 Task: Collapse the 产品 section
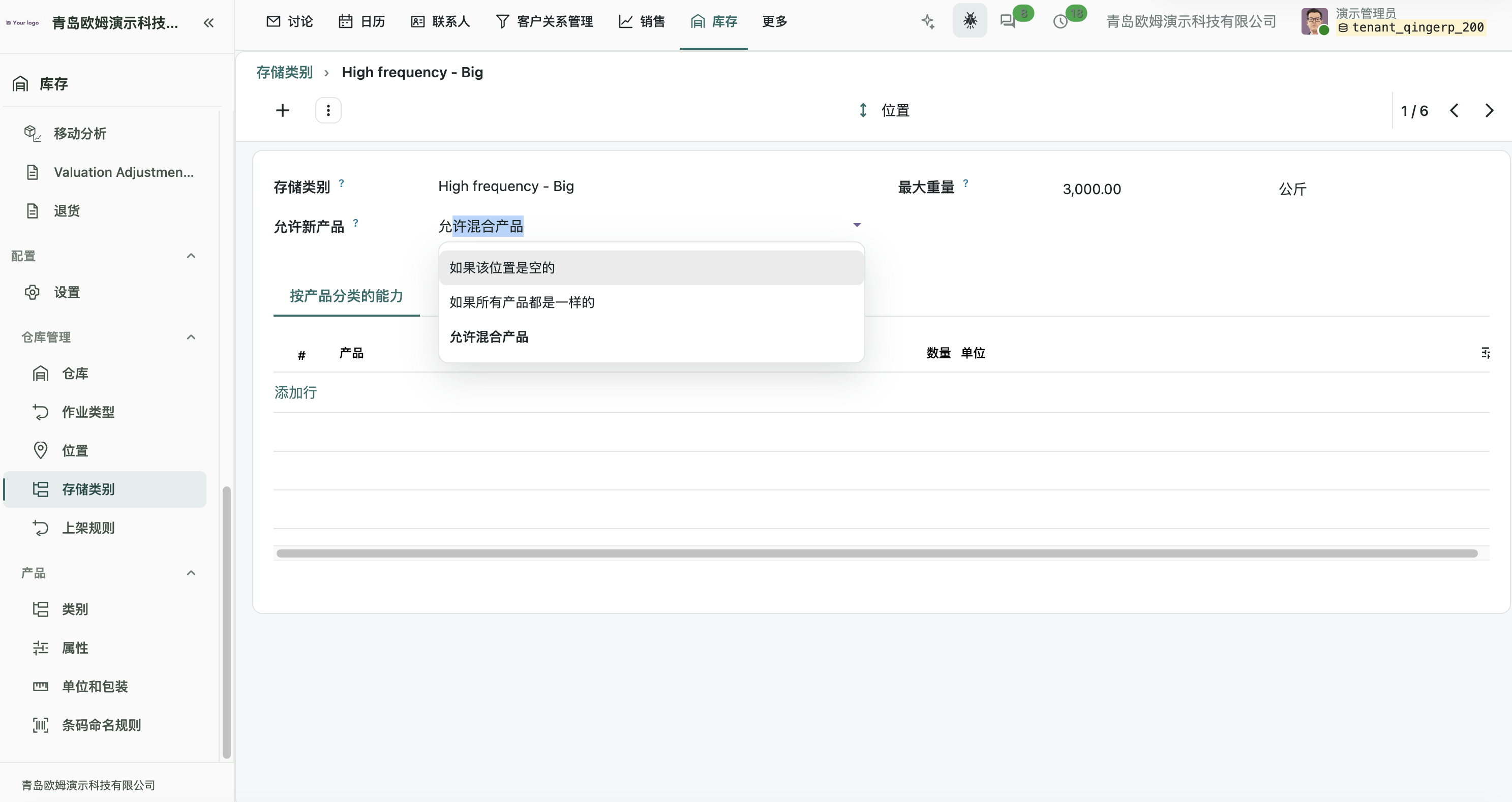(191, 573)
